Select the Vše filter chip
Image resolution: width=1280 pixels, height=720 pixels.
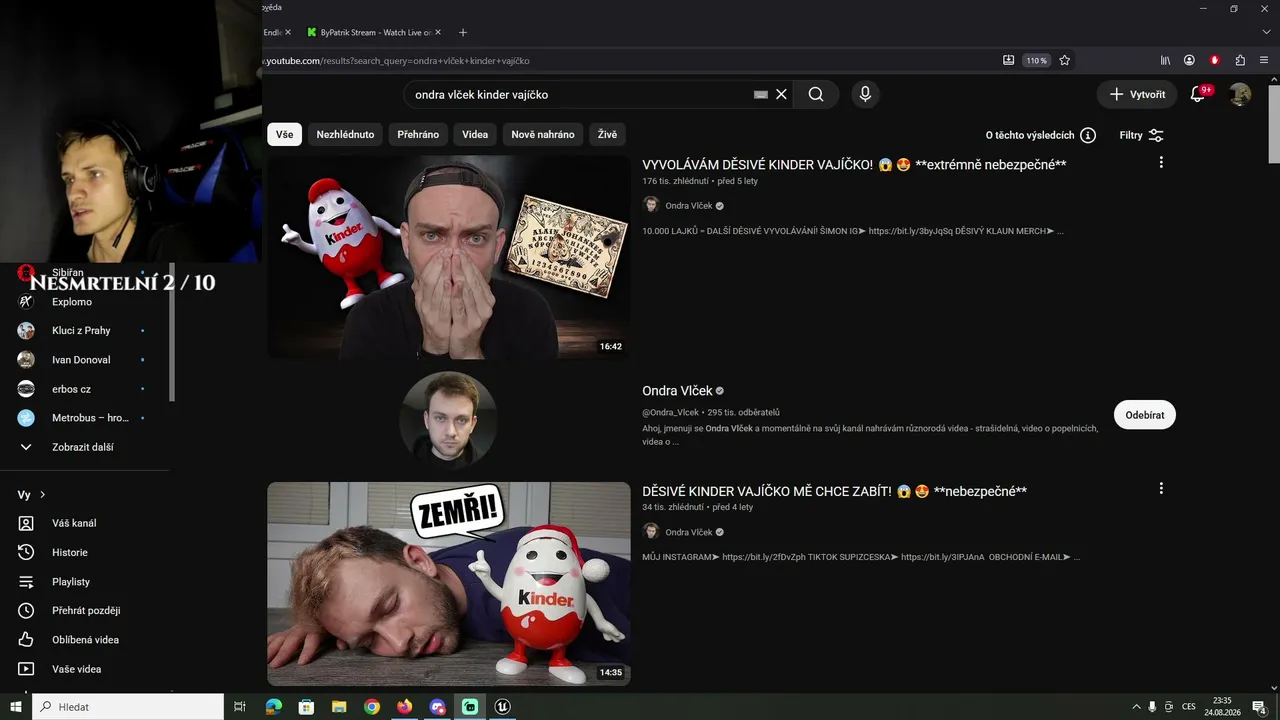(x=285, y=135)
